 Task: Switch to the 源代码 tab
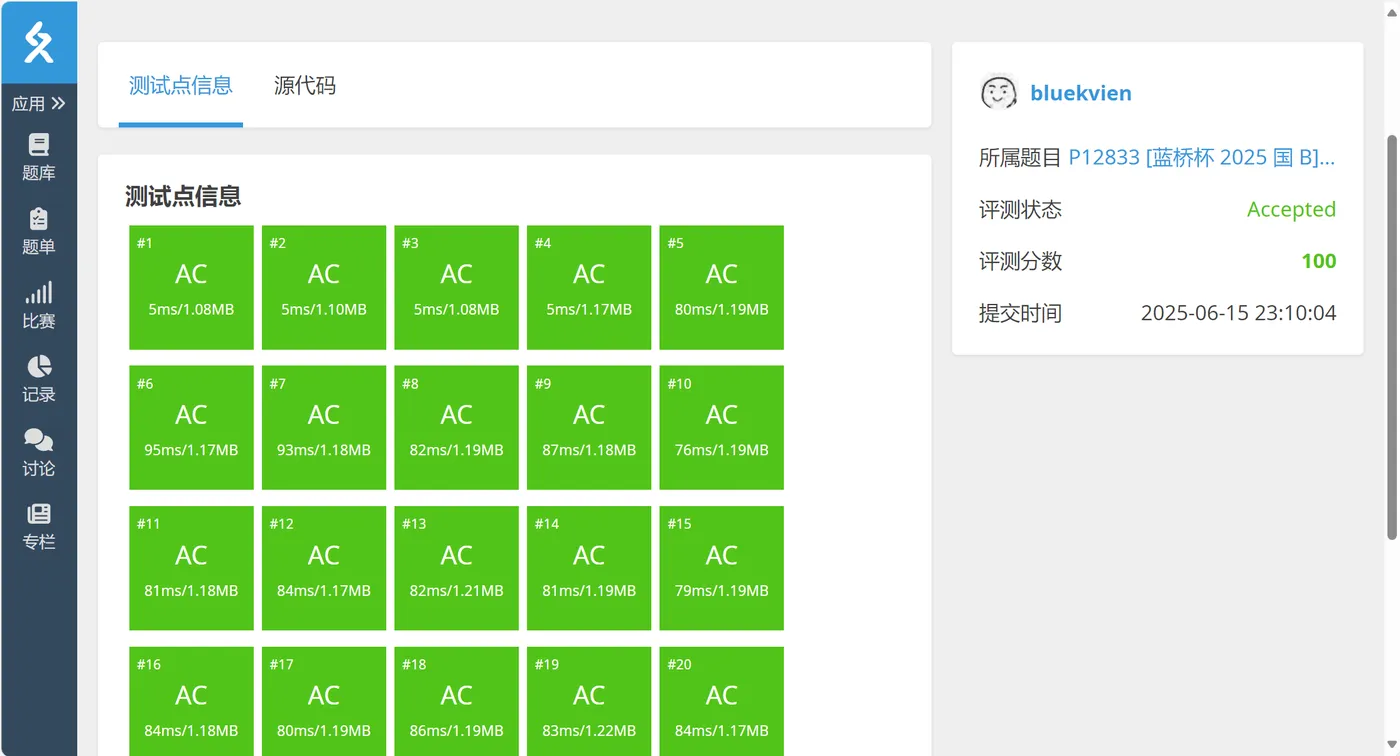click(x=305, y=86)
